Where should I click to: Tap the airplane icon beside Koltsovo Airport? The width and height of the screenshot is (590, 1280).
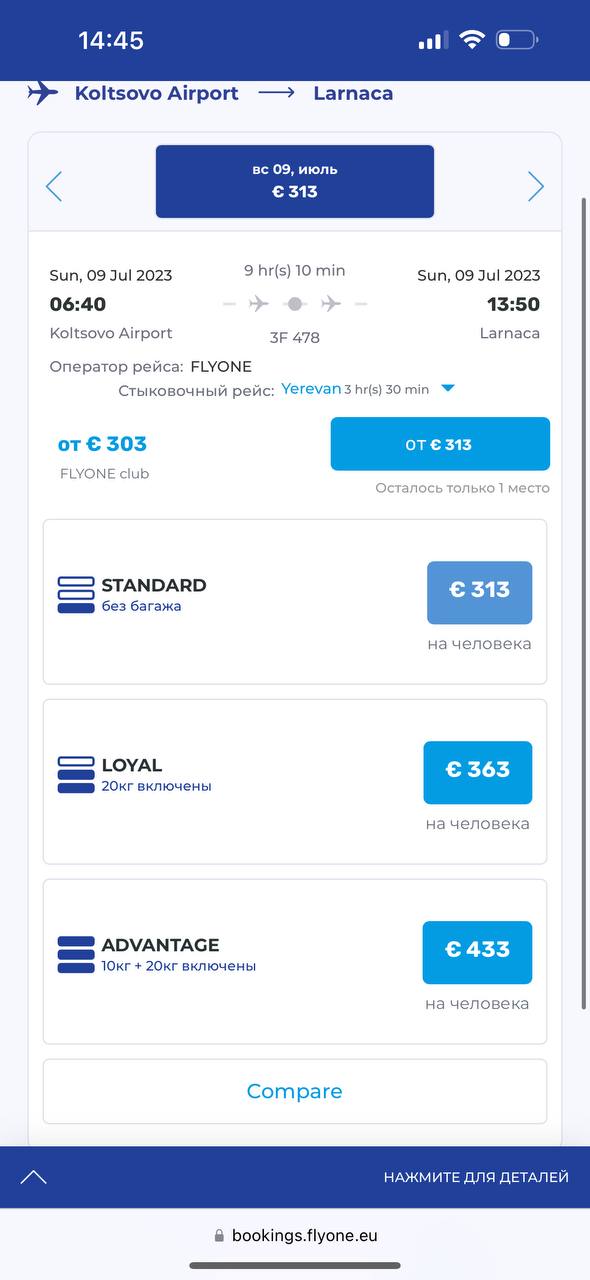43,93
